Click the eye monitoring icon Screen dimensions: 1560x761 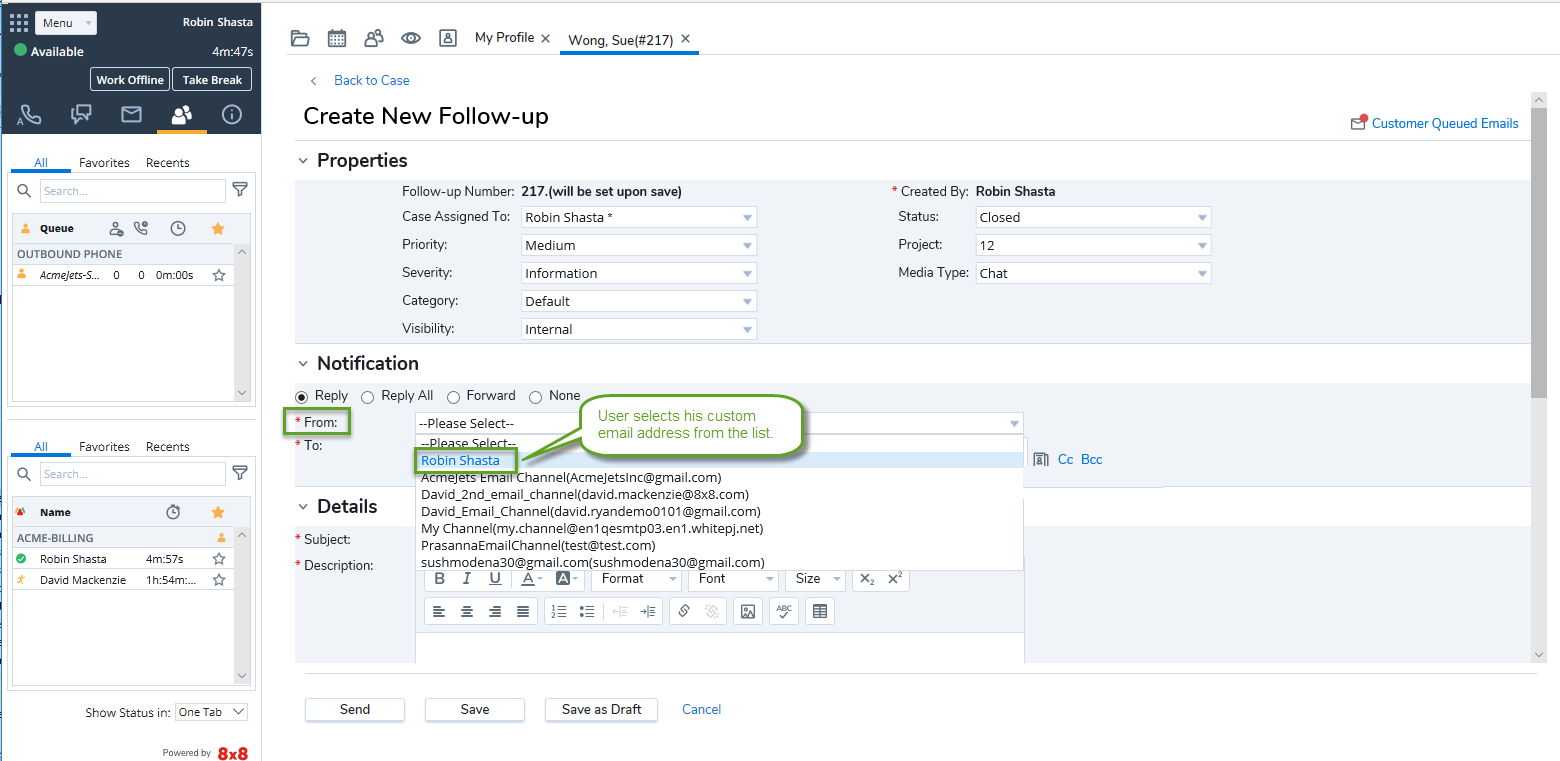tap(411, 38)
